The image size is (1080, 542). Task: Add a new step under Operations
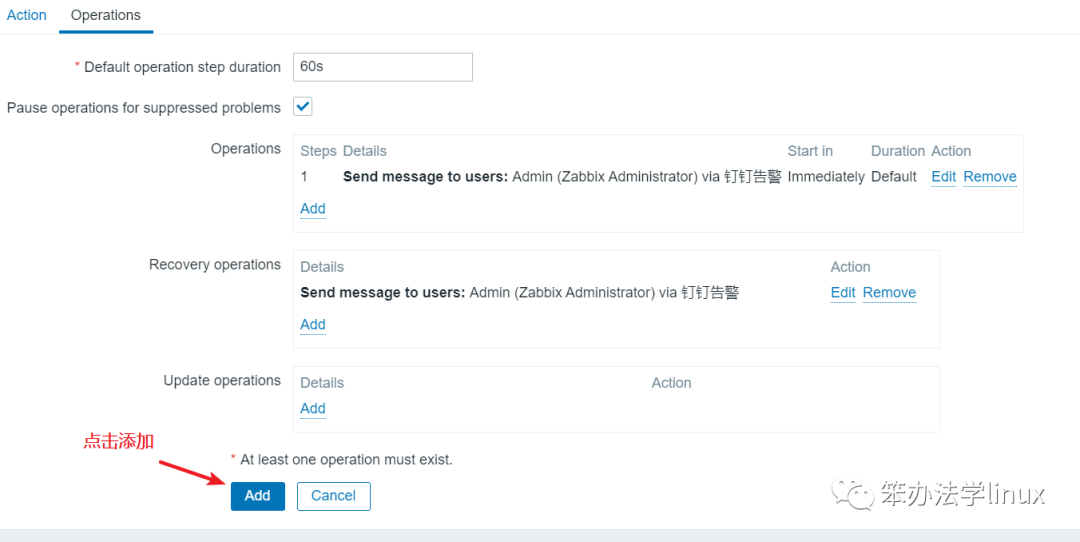[x=313, y=209]
